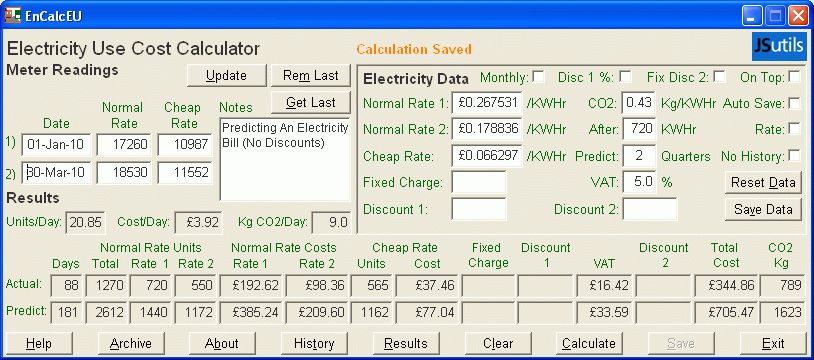Check the Rate checkbox
Image resolution: width=814 pixels, height=360 pixels.
click(x=794, y=128)
